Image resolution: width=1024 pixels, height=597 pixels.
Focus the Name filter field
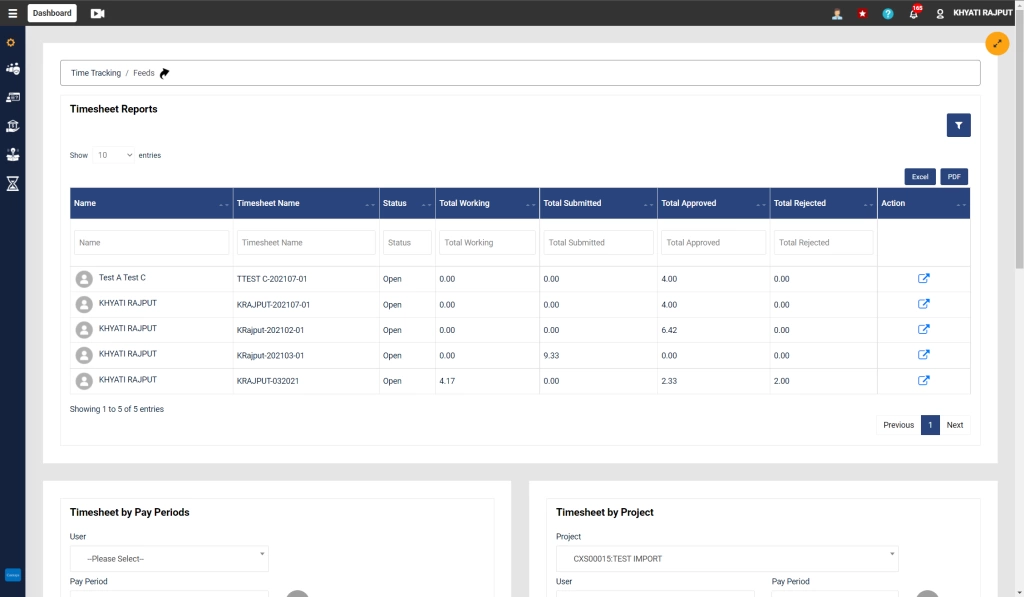click(152, 242)
